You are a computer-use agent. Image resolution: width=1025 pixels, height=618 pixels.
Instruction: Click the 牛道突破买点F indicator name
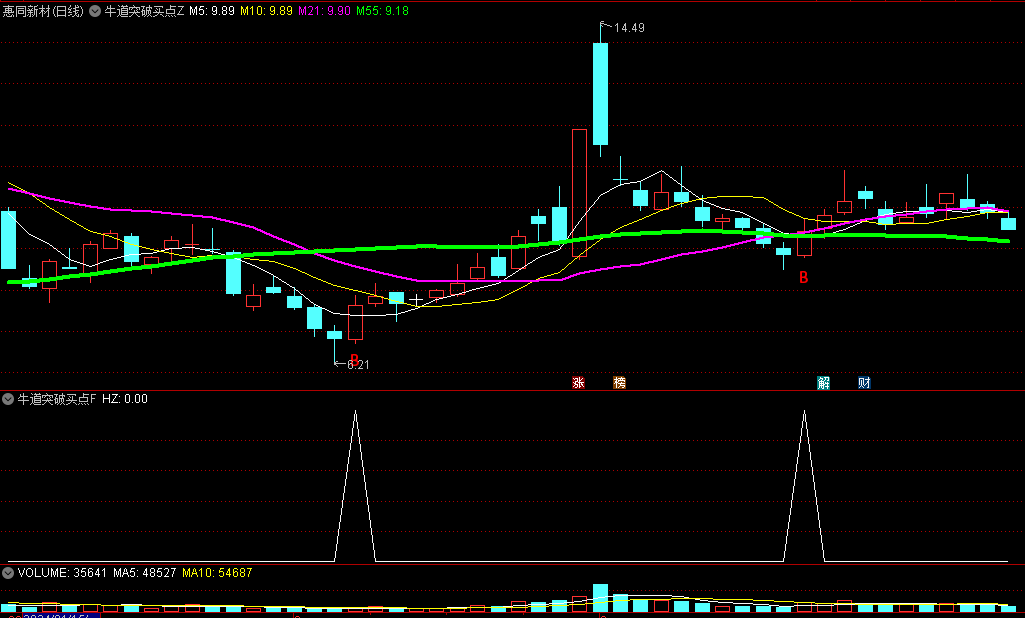57,399
